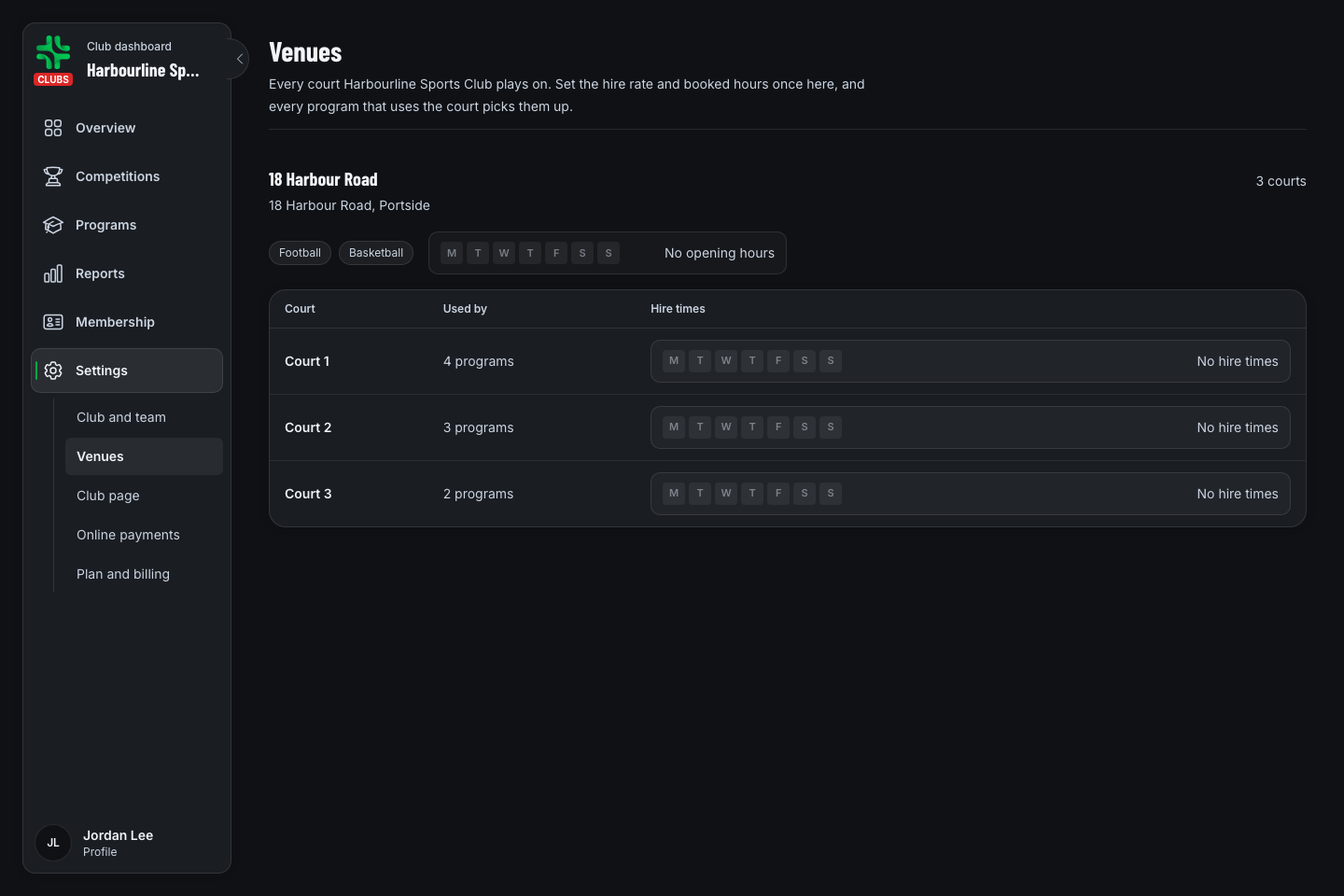Click the Football tag
1344x896 pixels.
tap(300, 253)
